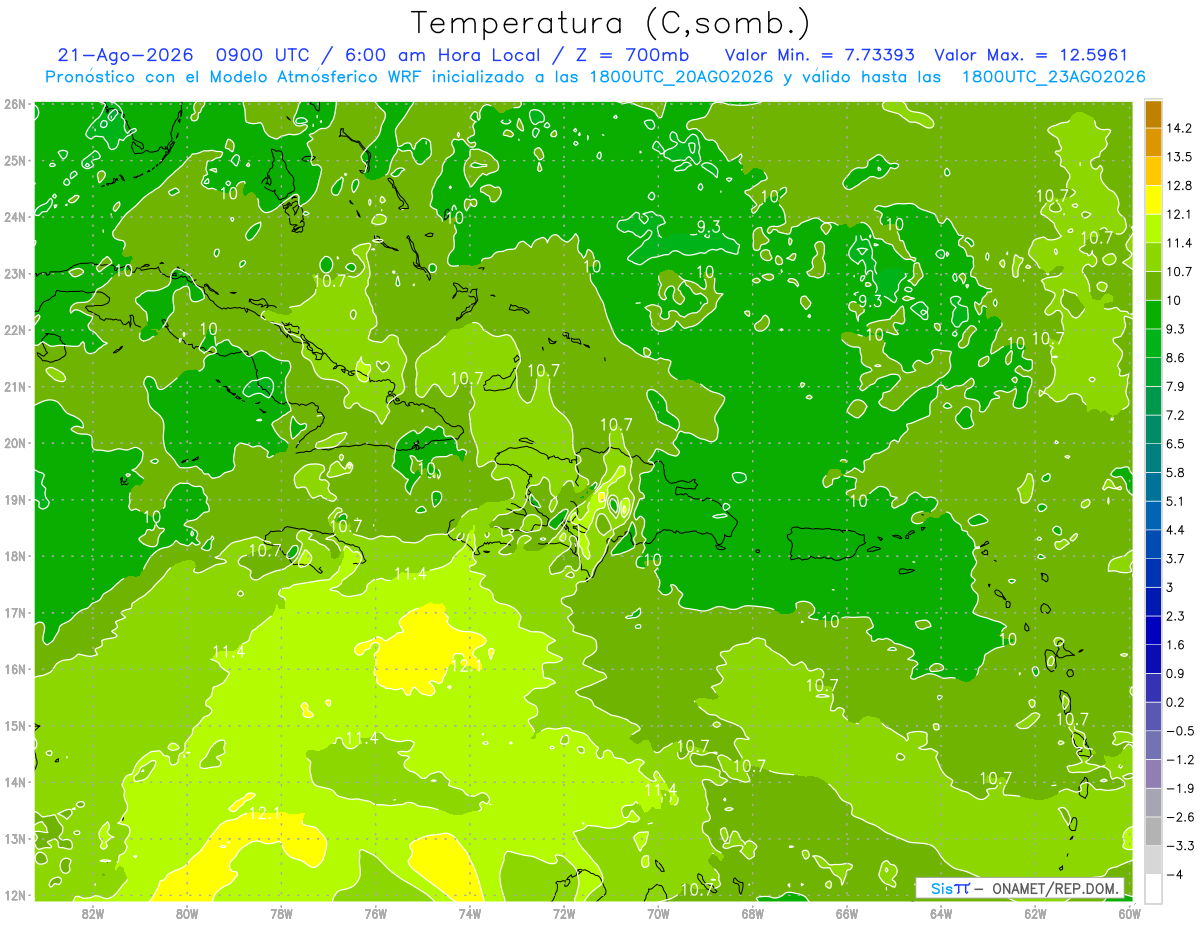Viewport: 1200px width, 927px height.
Task: Pick the white legend swatch below -4
Action: (1153, 889)
